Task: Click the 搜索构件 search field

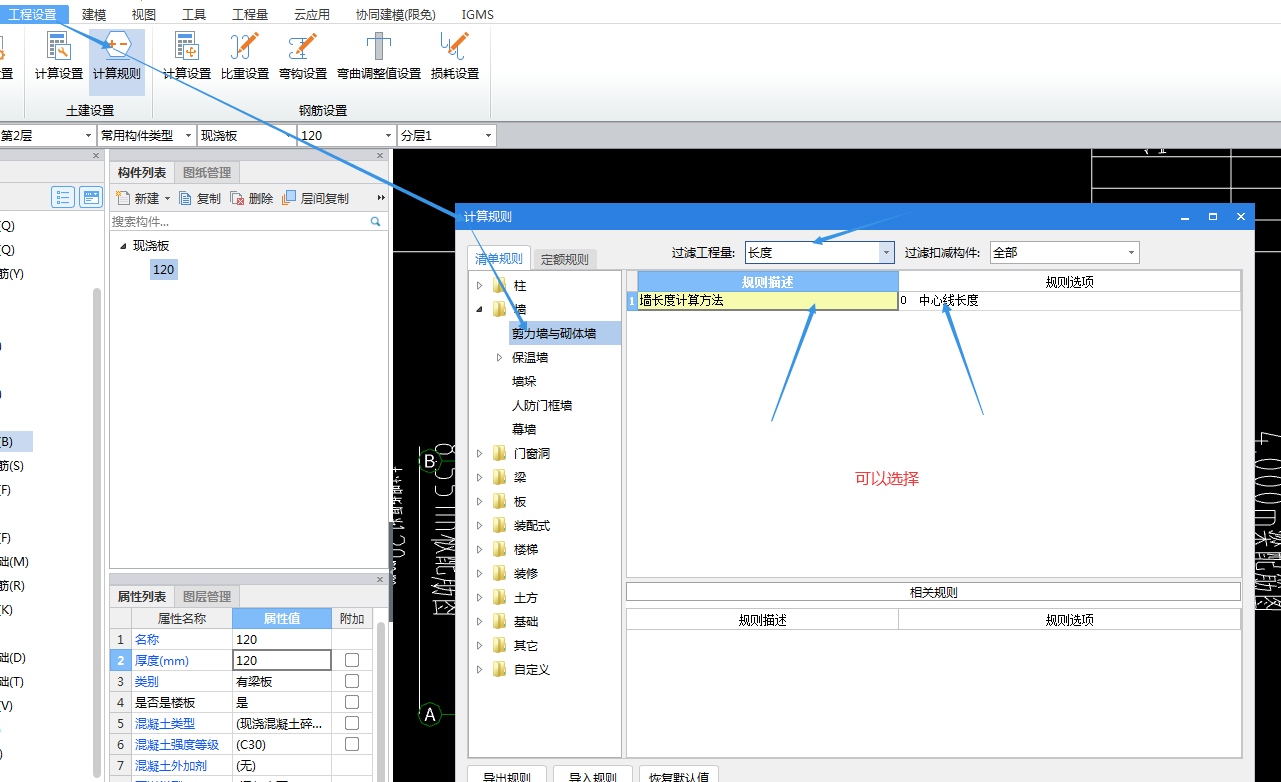Action: pos(240,222)
